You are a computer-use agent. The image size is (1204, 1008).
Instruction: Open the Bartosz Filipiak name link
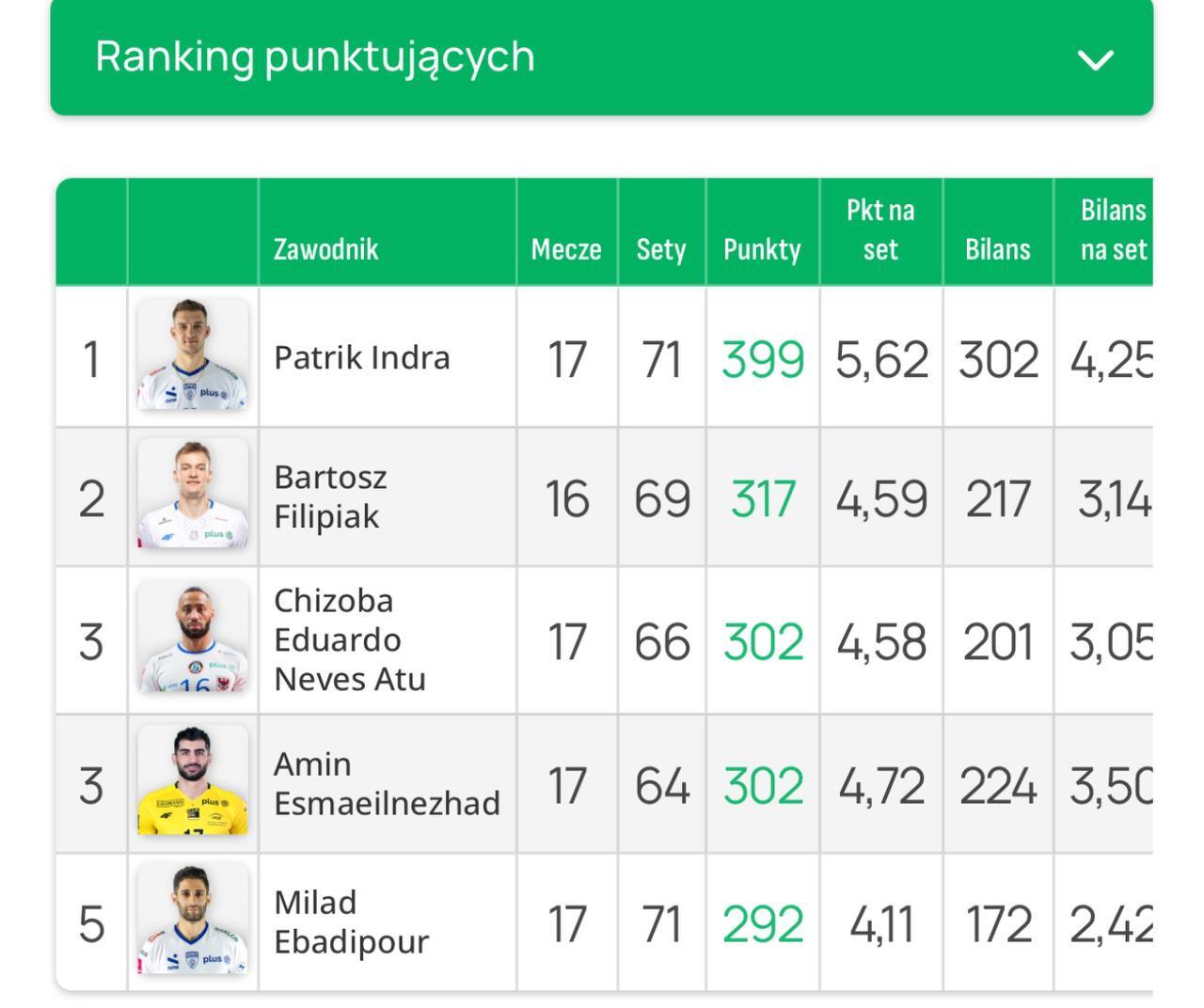(330, 496)
